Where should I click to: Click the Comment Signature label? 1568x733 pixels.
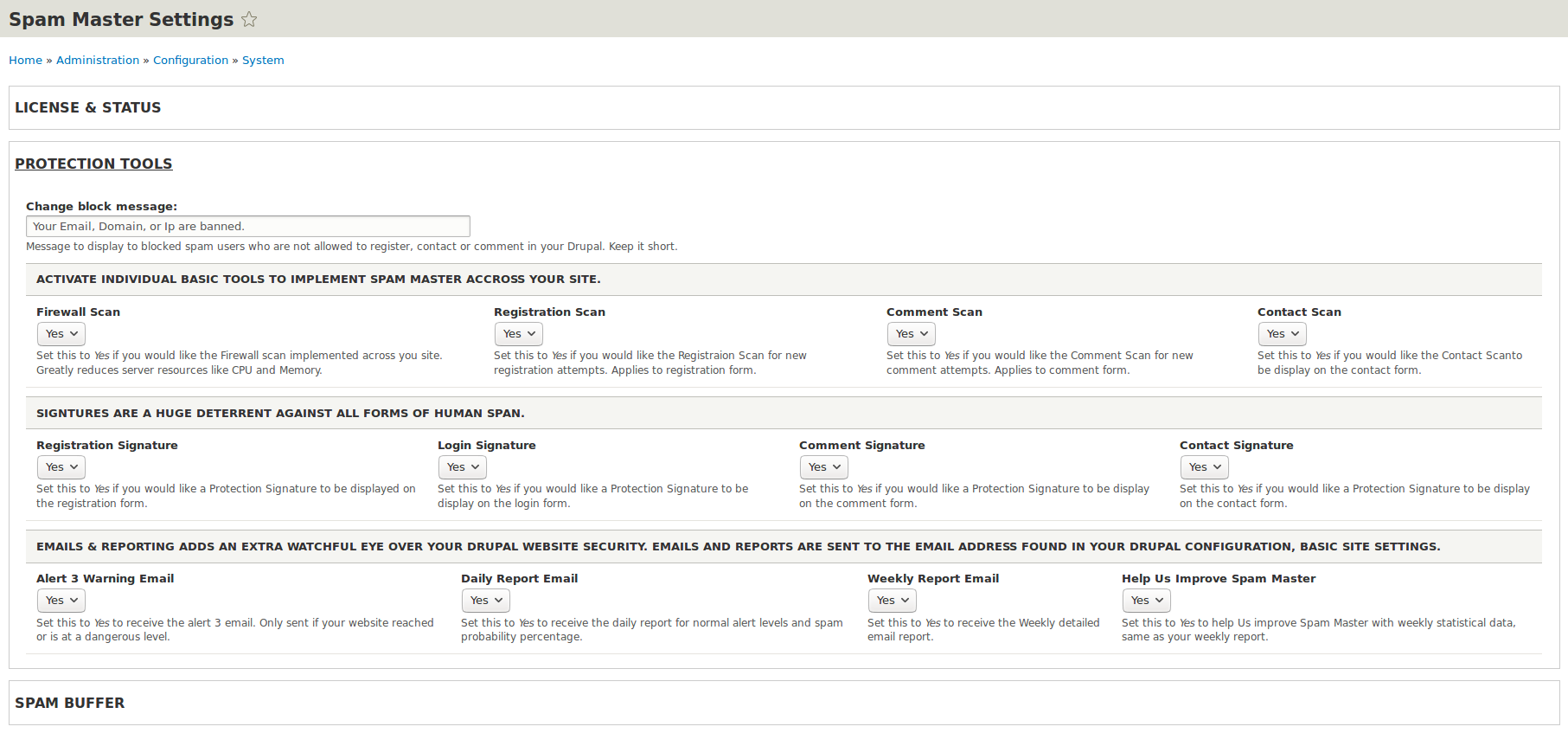862,445
